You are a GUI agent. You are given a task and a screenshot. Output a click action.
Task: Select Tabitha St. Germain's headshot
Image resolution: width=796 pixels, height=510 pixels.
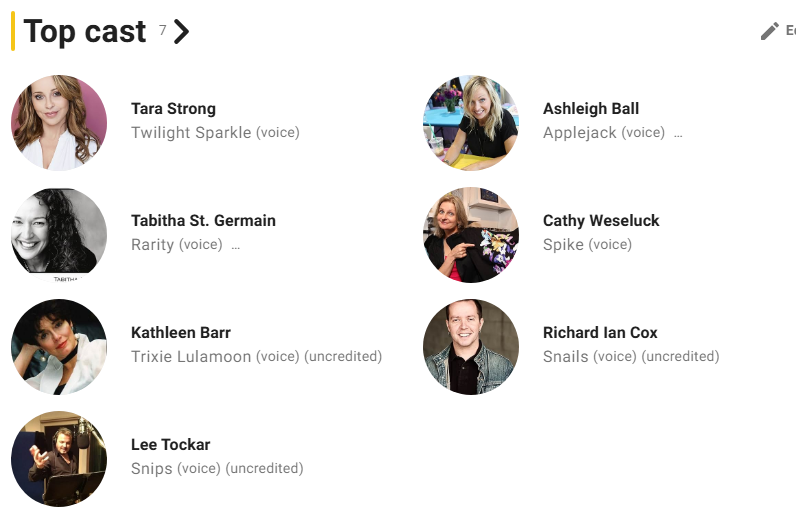59,235
